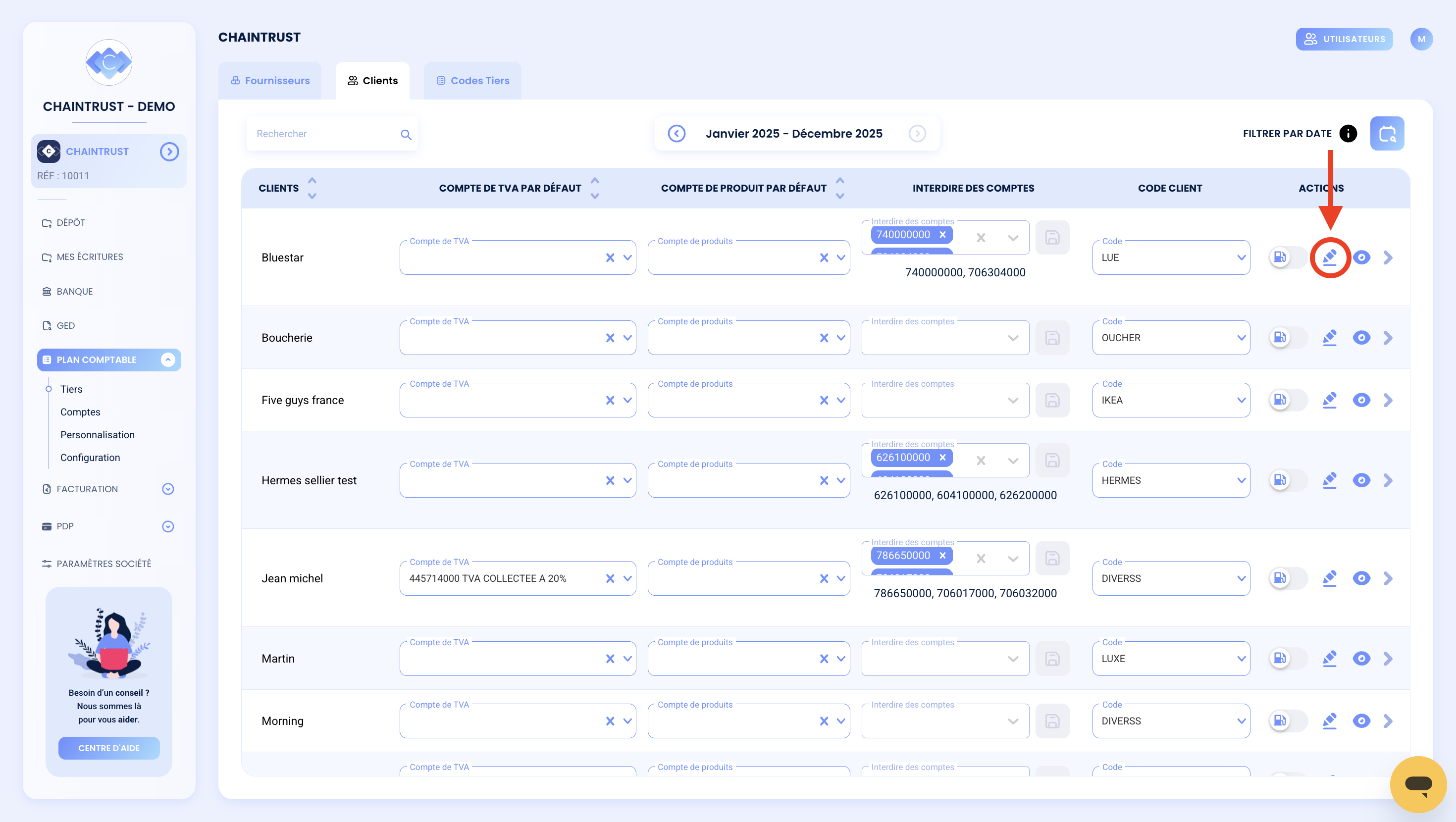
Task: Toggle the Morning save switch
Action: (1288, 721)
